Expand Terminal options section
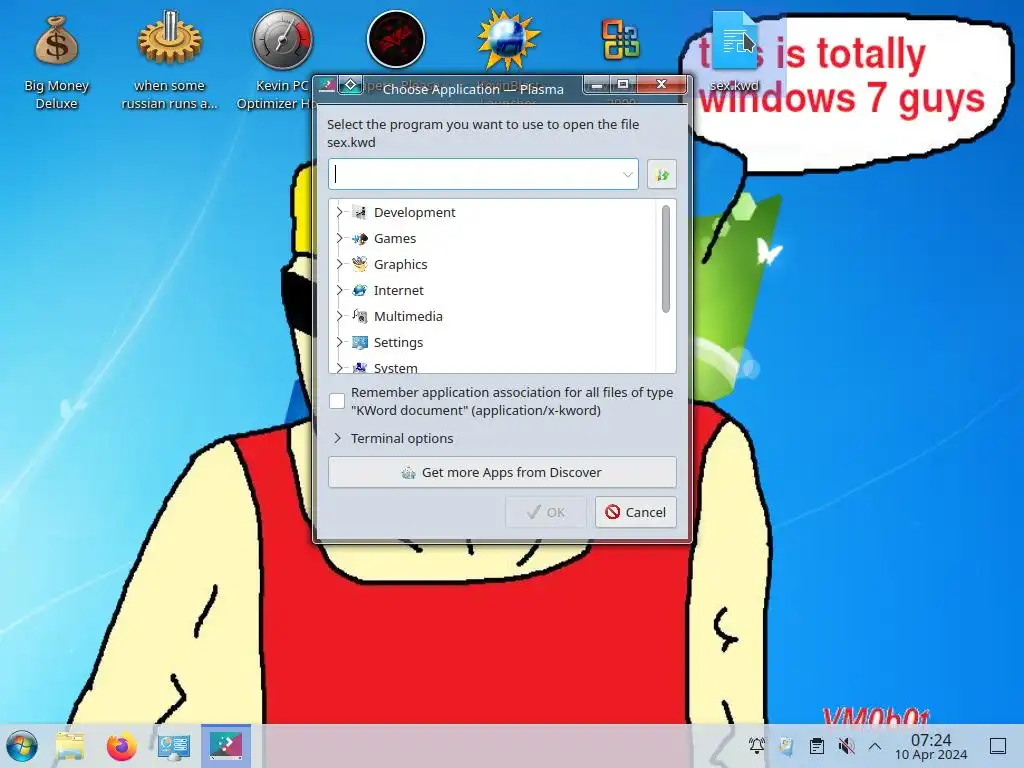This screenshot has width=1024, height=768. [x=337, y=438]
